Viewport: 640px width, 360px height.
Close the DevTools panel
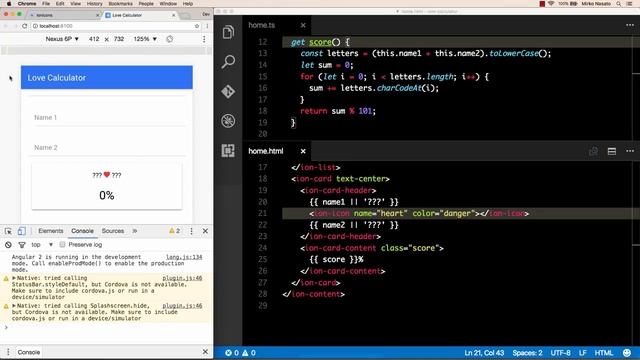coord(205,231)
